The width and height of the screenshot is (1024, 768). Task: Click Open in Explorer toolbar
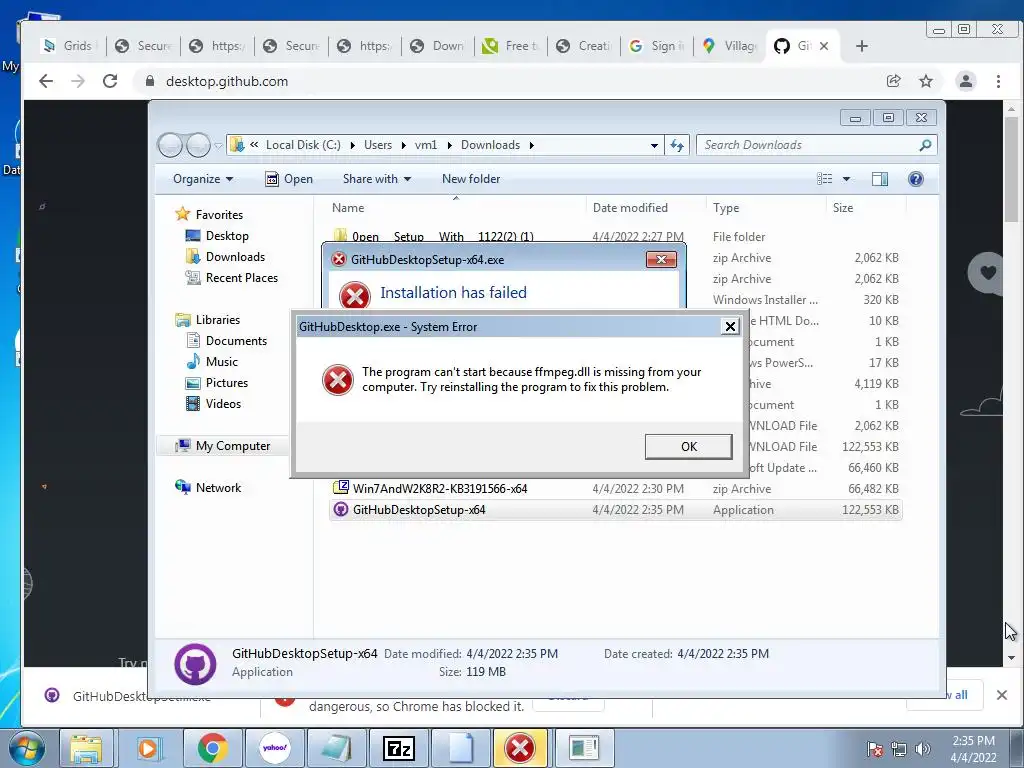pos(289,179)
